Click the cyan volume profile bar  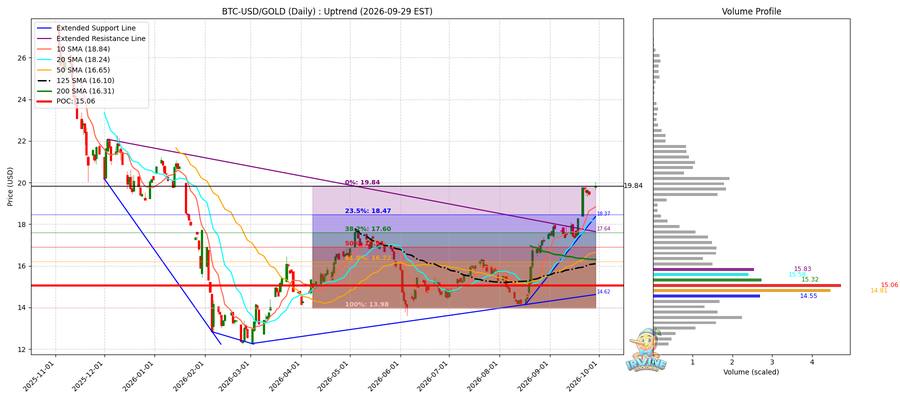tap(701, 274)
